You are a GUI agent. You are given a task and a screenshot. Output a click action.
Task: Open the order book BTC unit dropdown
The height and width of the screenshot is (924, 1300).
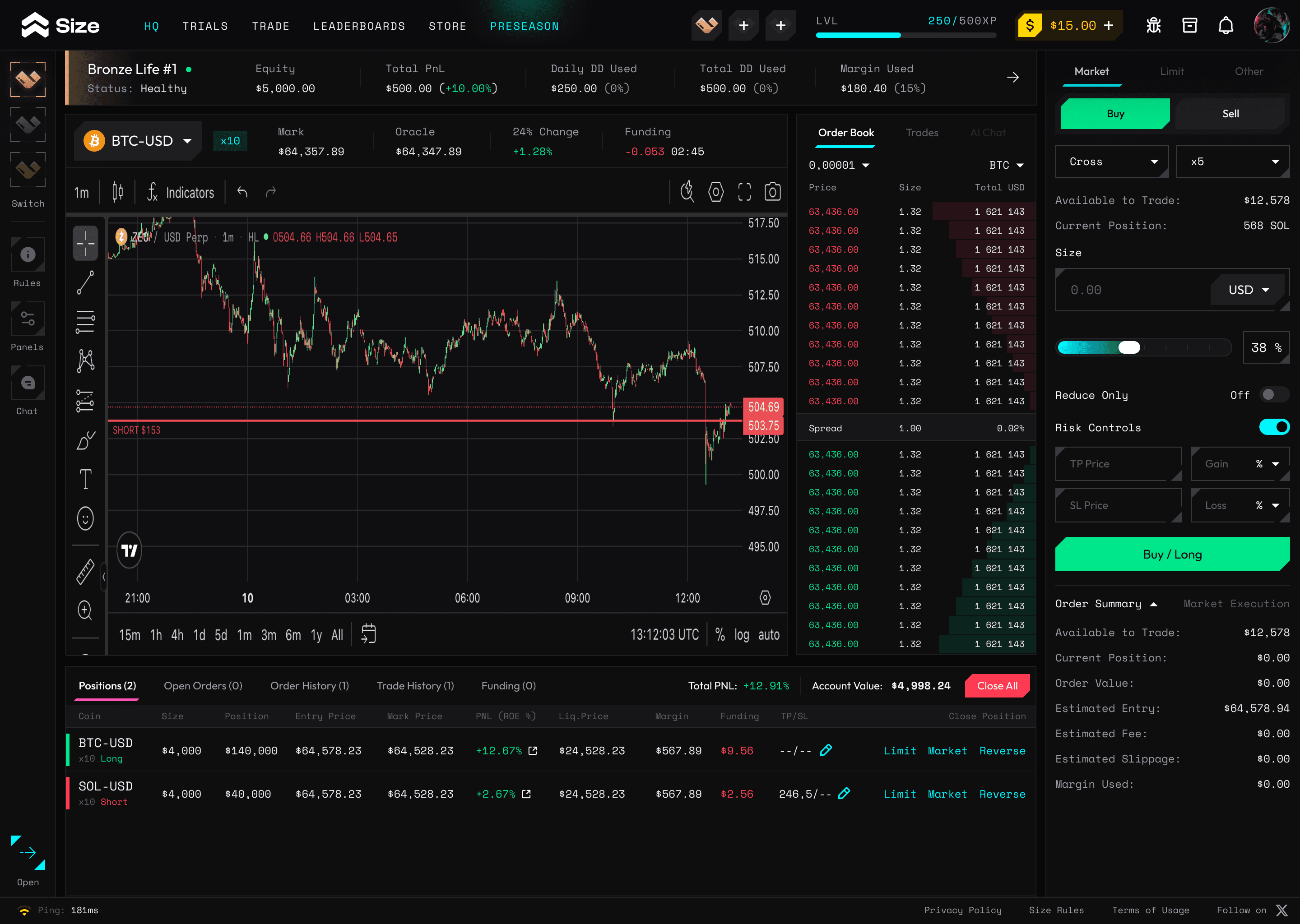tap(1006, 165)
